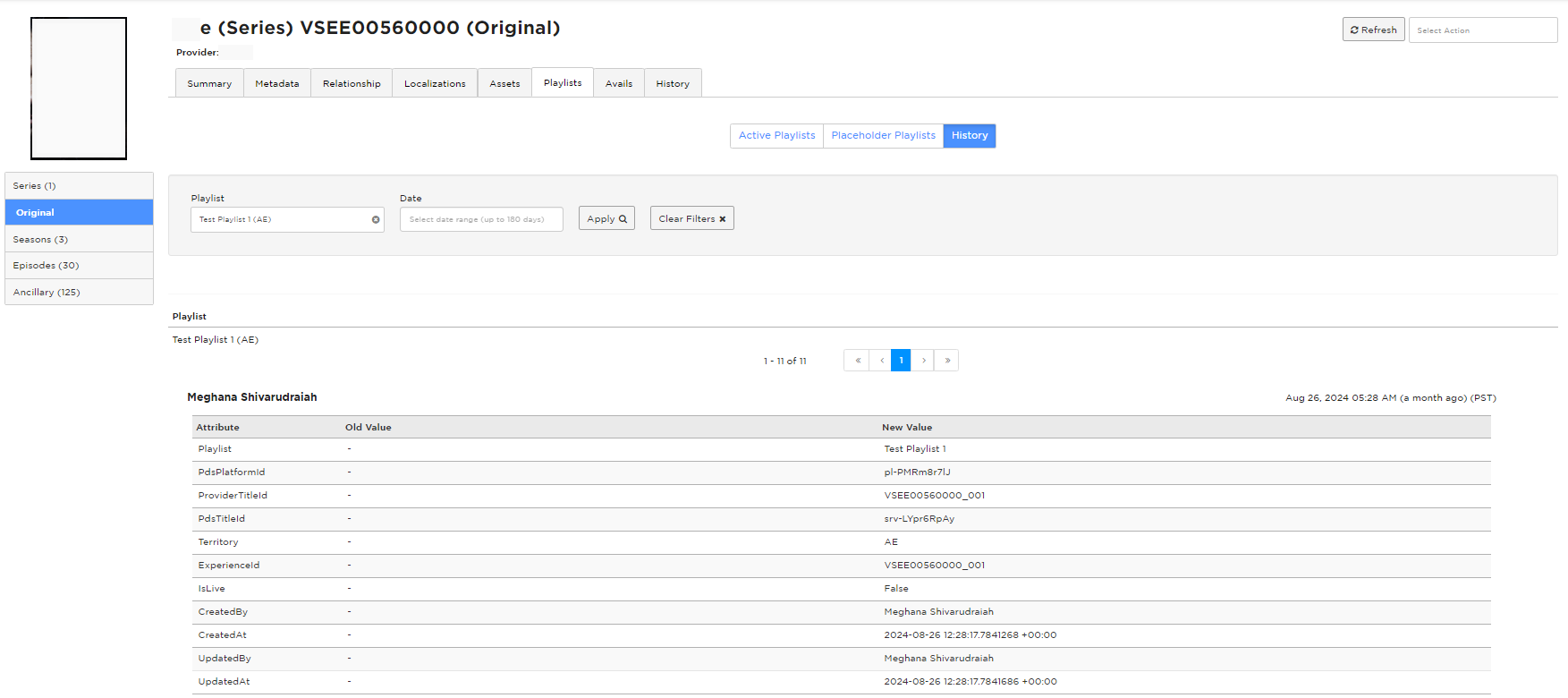The height and width of the screenshot is (698, 1568).
Task: Click the Aug 26, 2024 05:28 AM timestamp
Action: 1391,398
